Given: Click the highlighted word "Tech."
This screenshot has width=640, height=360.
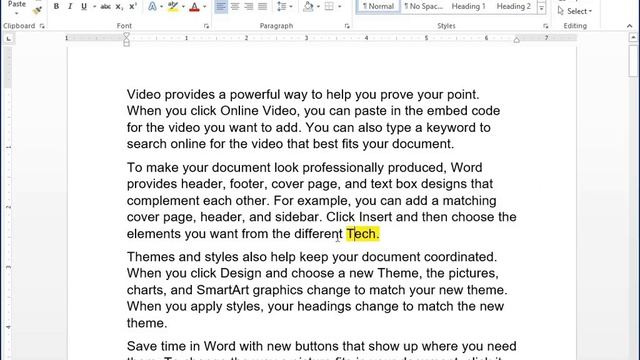Looking at the screenshot, I should (x=363, y=234).
